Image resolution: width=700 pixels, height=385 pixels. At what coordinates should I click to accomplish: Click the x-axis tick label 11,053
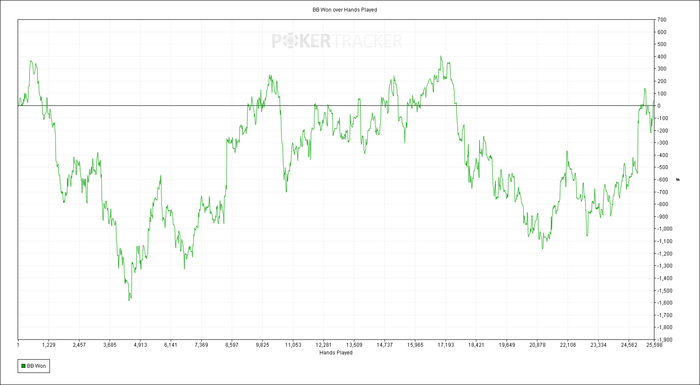click(293, 345)
